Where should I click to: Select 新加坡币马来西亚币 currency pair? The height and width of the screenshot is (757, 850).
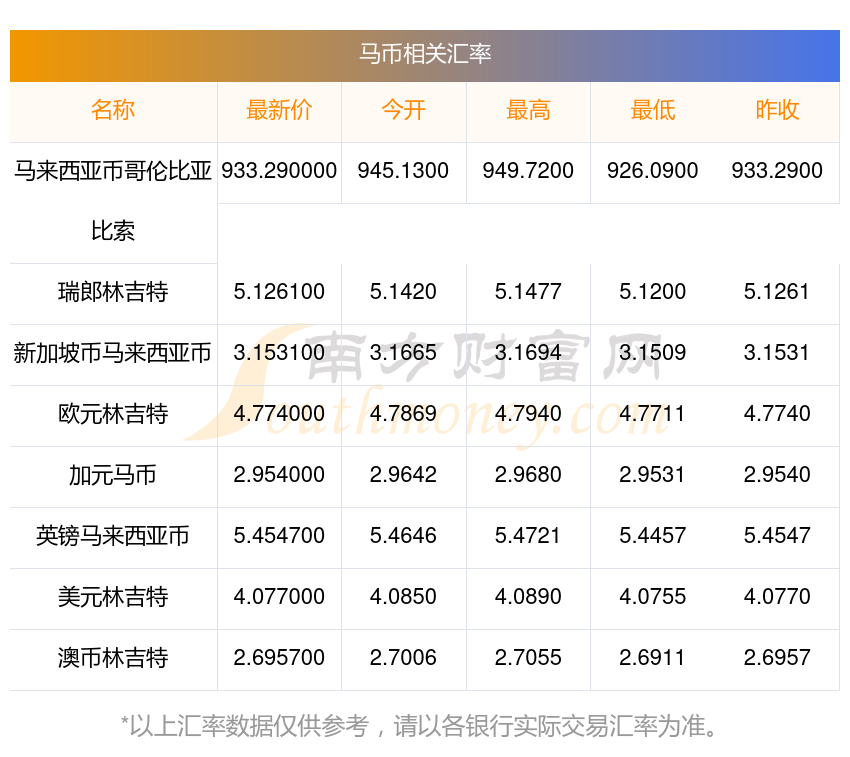click(x=113, y=353)
